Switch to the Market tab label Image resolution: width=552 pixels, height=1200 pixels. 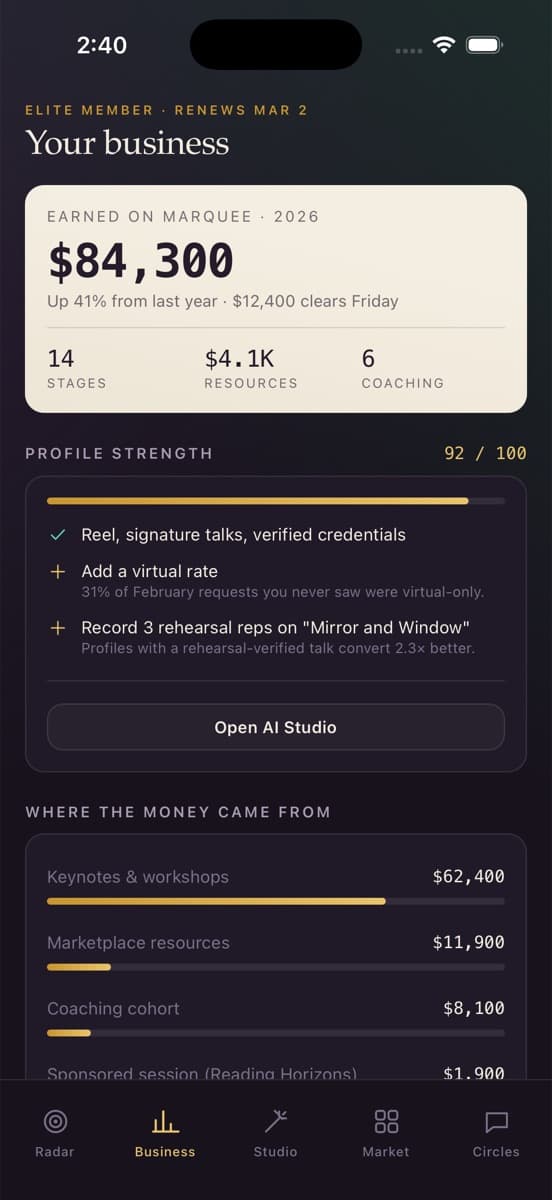386,1152
